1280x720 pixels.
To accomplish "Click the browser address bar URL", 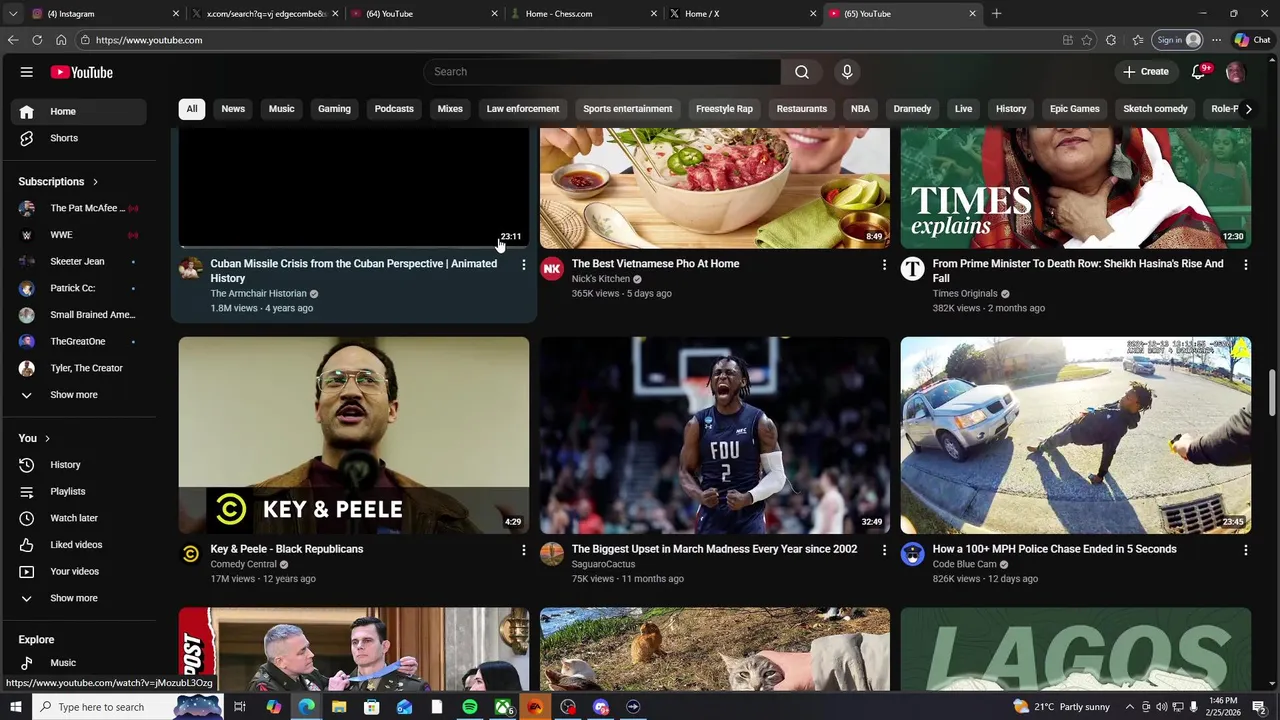I will [x=149, y=40].
